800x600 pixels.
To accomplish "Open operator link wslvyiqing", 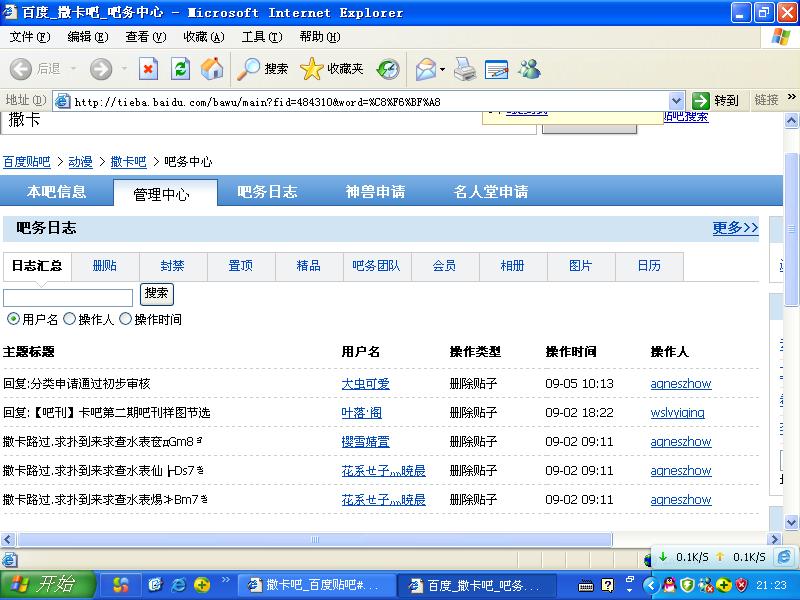I will (678, 413).
